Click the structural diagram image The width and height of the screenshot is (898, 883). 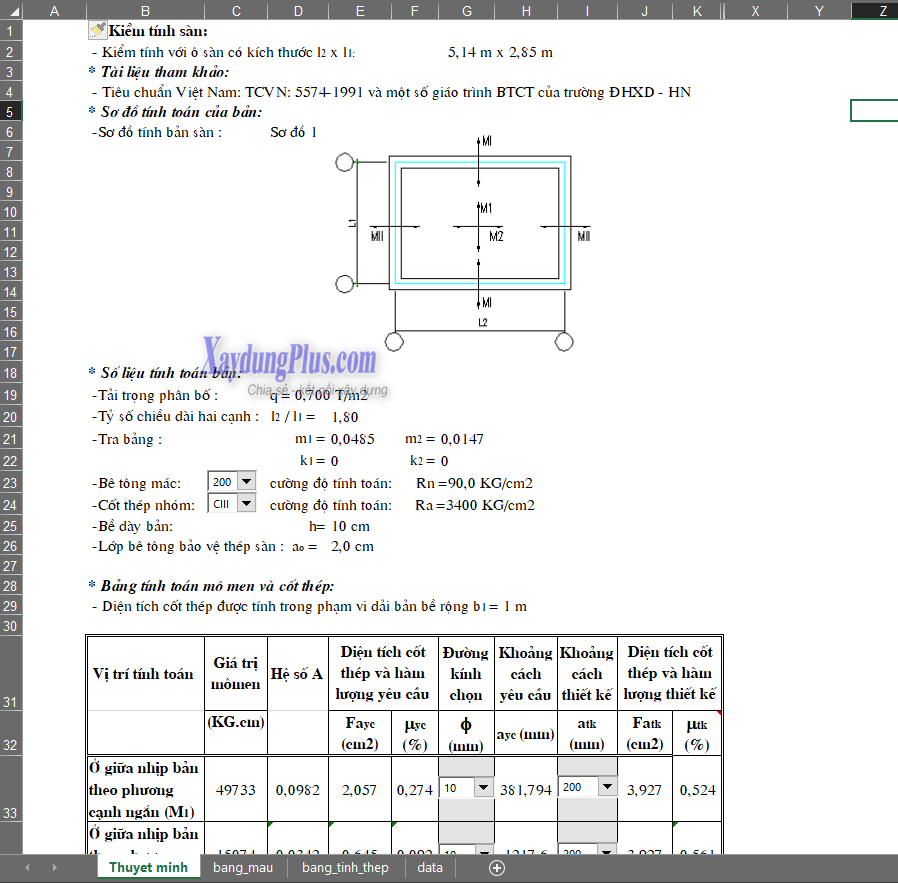coord(463,242)
